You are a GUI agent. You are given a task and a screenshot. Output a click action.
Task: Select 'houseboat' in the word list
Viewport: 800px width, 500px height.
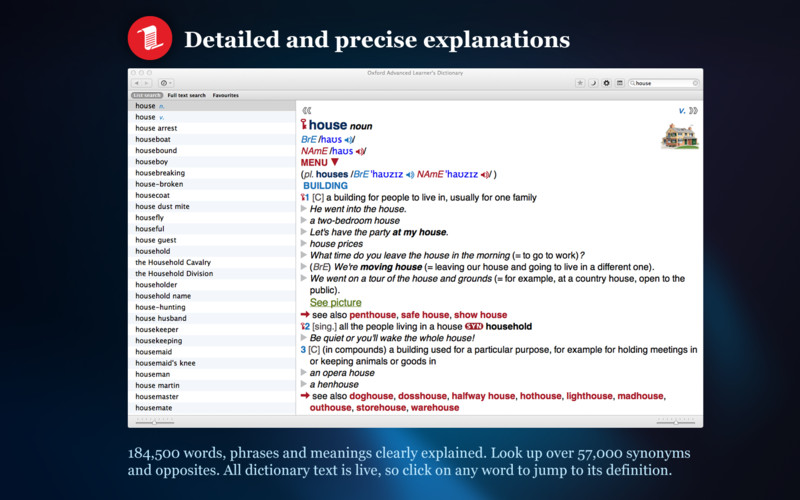[x=212, y=139]
